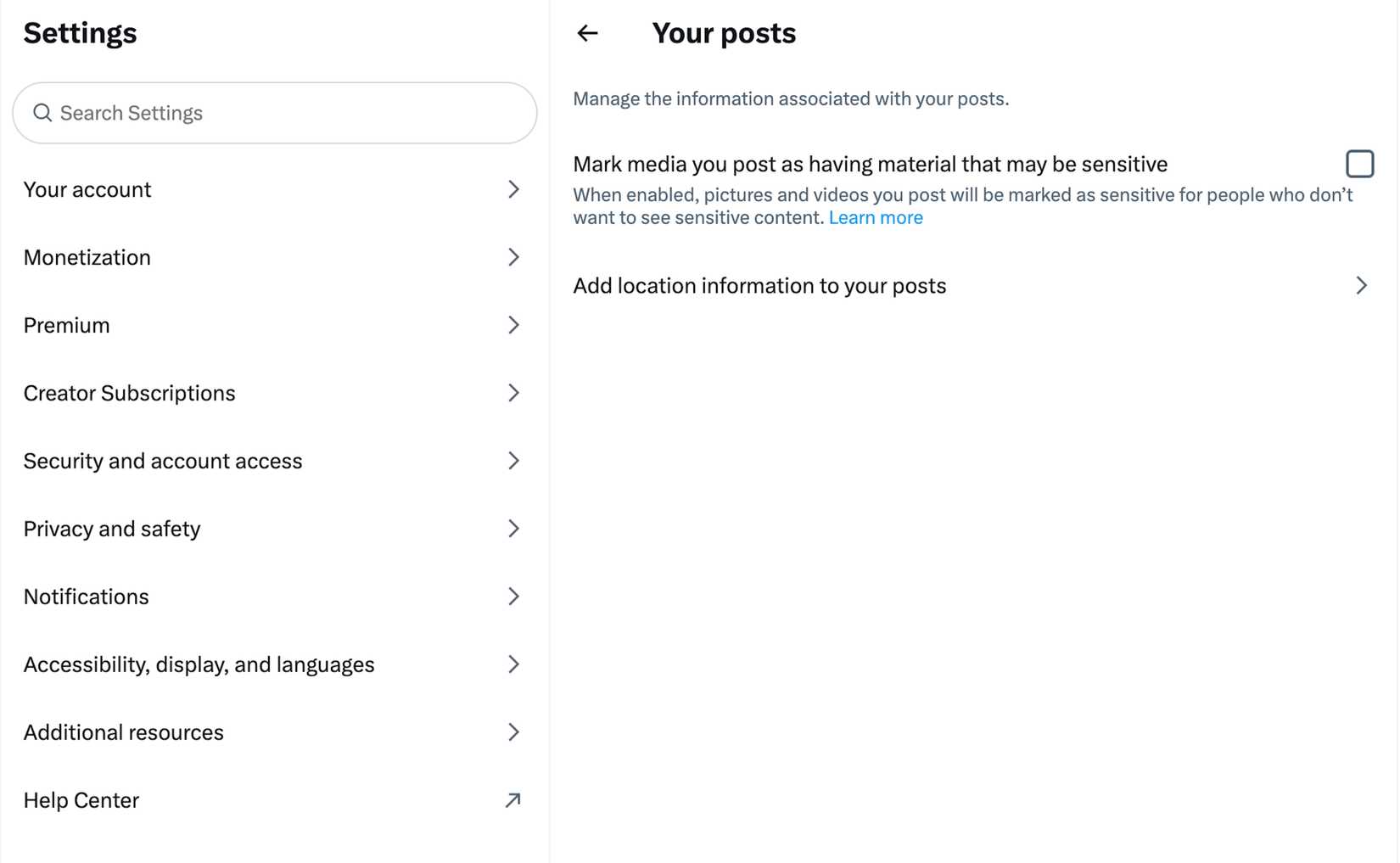
Task: Toggle the sensitive content marking option
Action: click(1360, 163)
